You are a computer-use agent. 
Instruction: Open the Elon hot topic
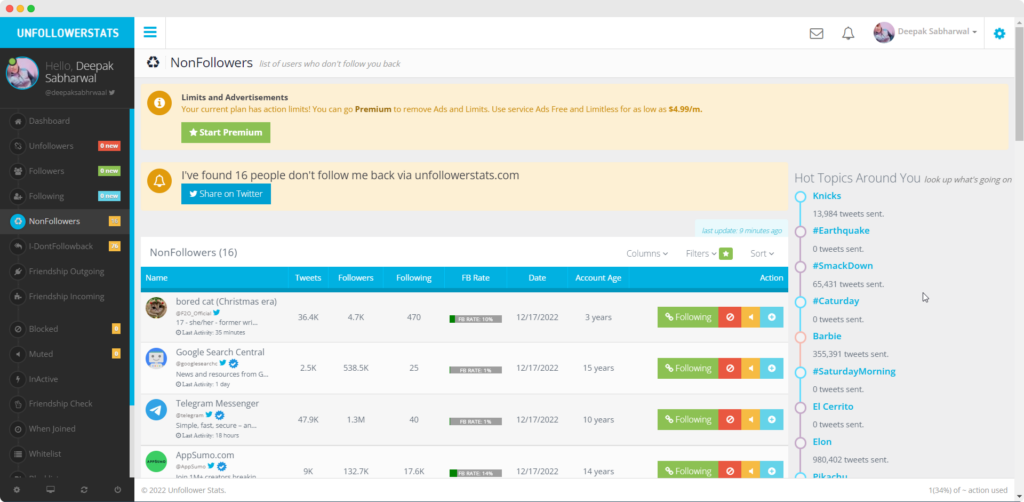click(x=822, y=442)
